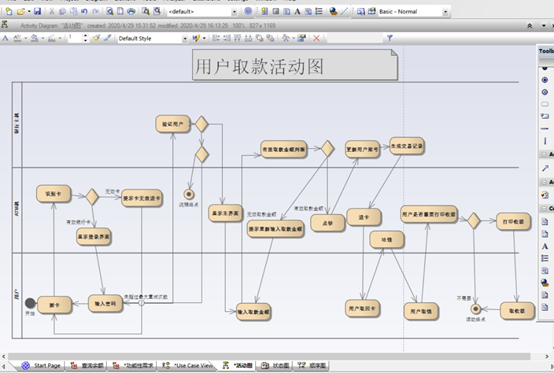Open the Default Style dropdown
554x373 pixels.
click(185, 39)
